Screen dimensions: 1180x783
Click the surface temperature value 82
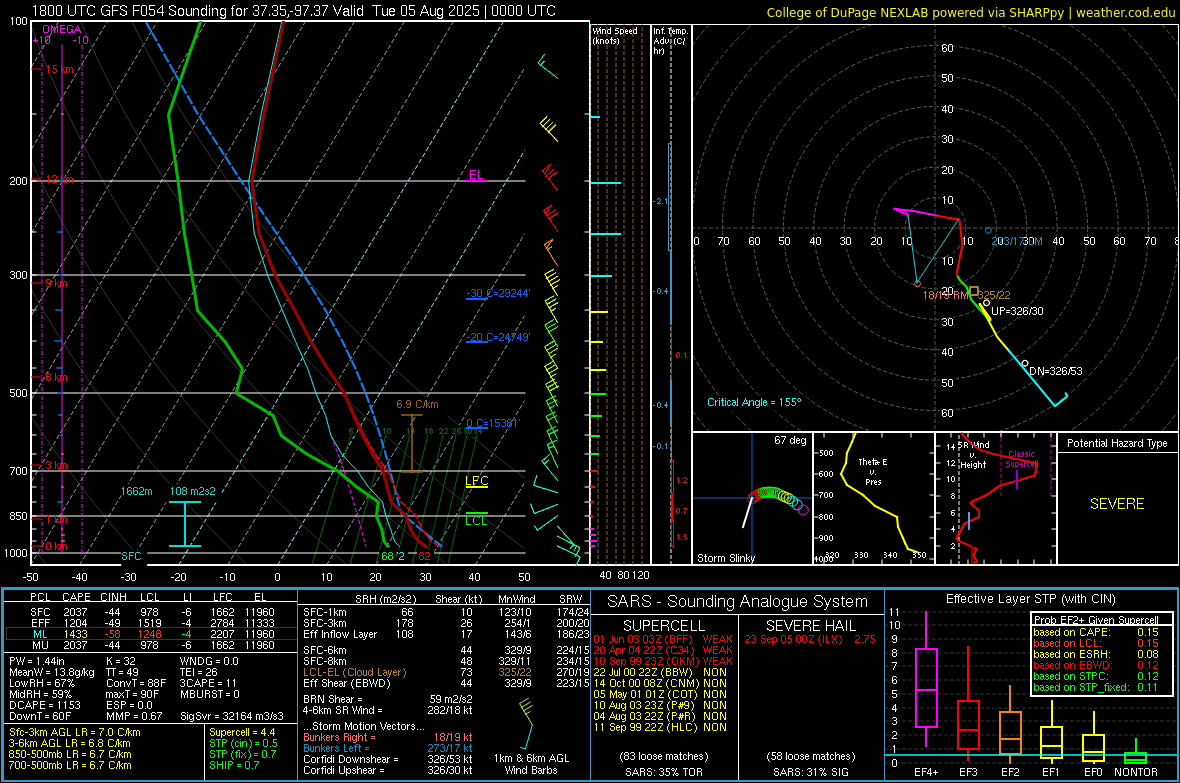coord(424,556)
